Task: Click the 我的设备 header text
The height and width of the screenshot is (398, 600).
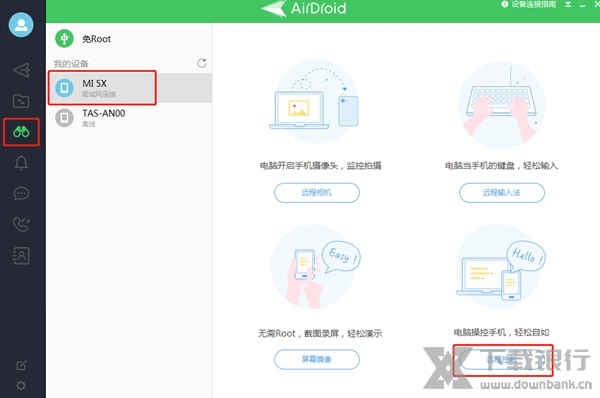Action: [x=71, y=64]
